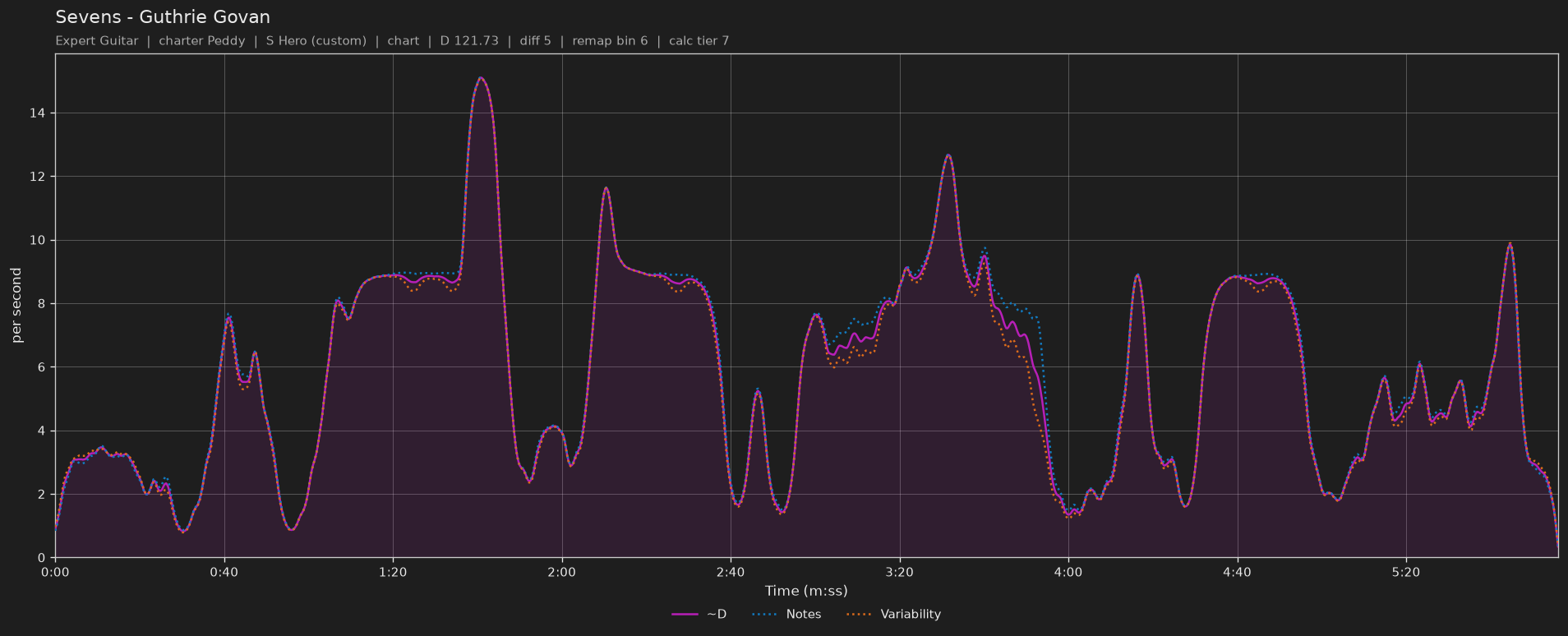Click the '4' y-axis tick label

[x=44, y=431]
